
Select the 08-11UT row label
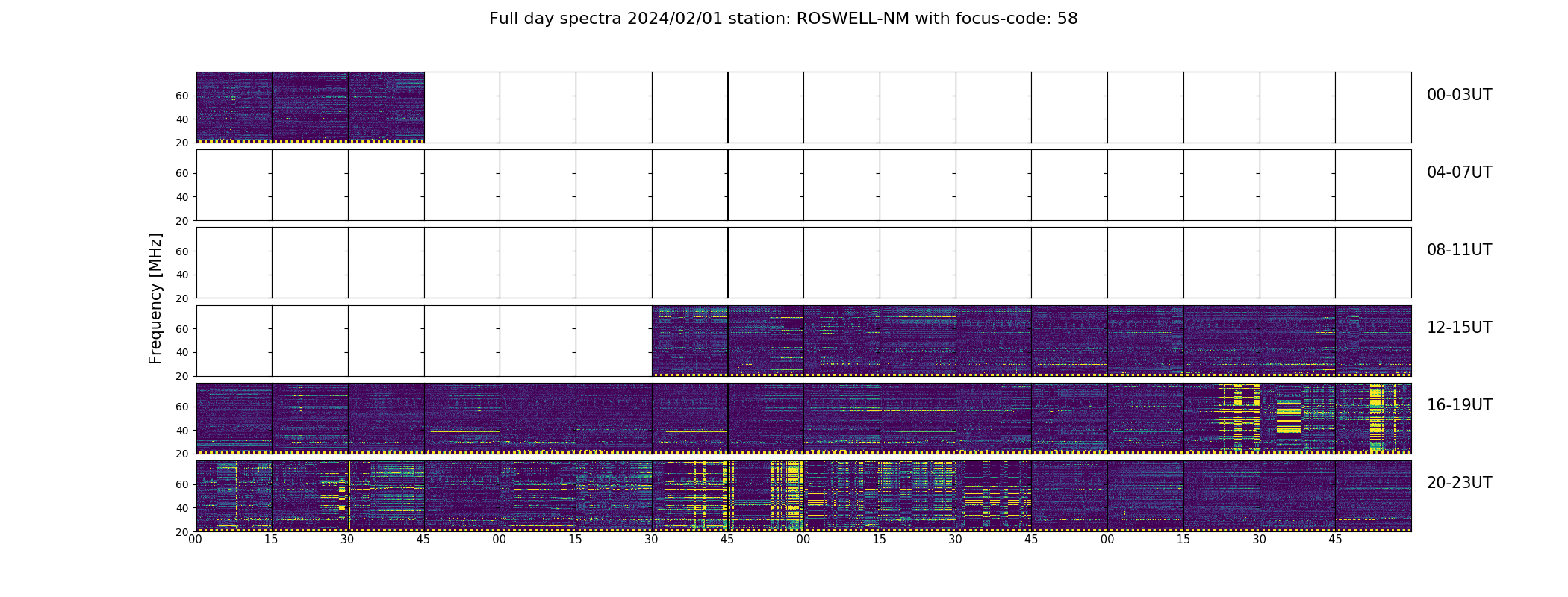[x=1459, y=250]
